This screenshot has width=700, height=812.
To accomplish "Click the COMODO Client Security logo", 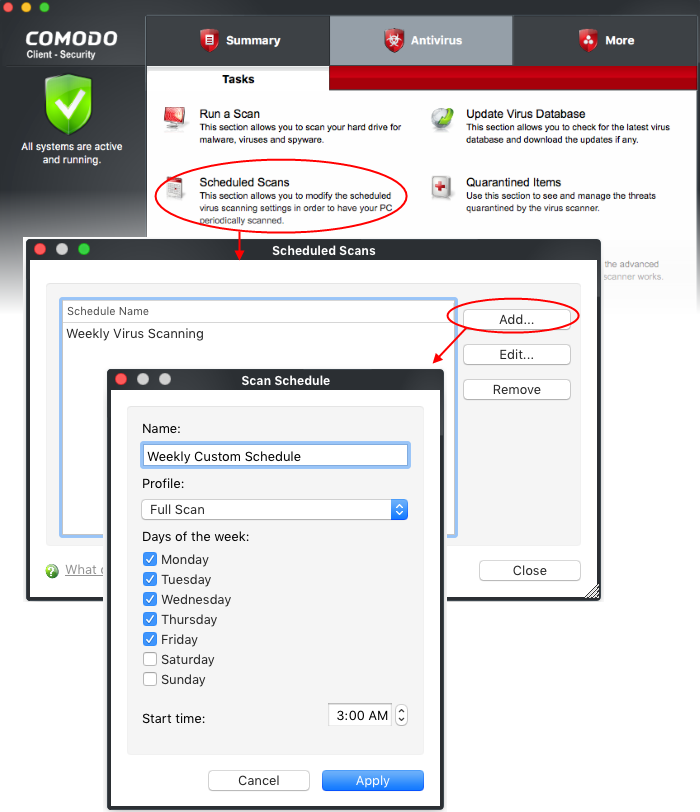I will click(71, 44).
